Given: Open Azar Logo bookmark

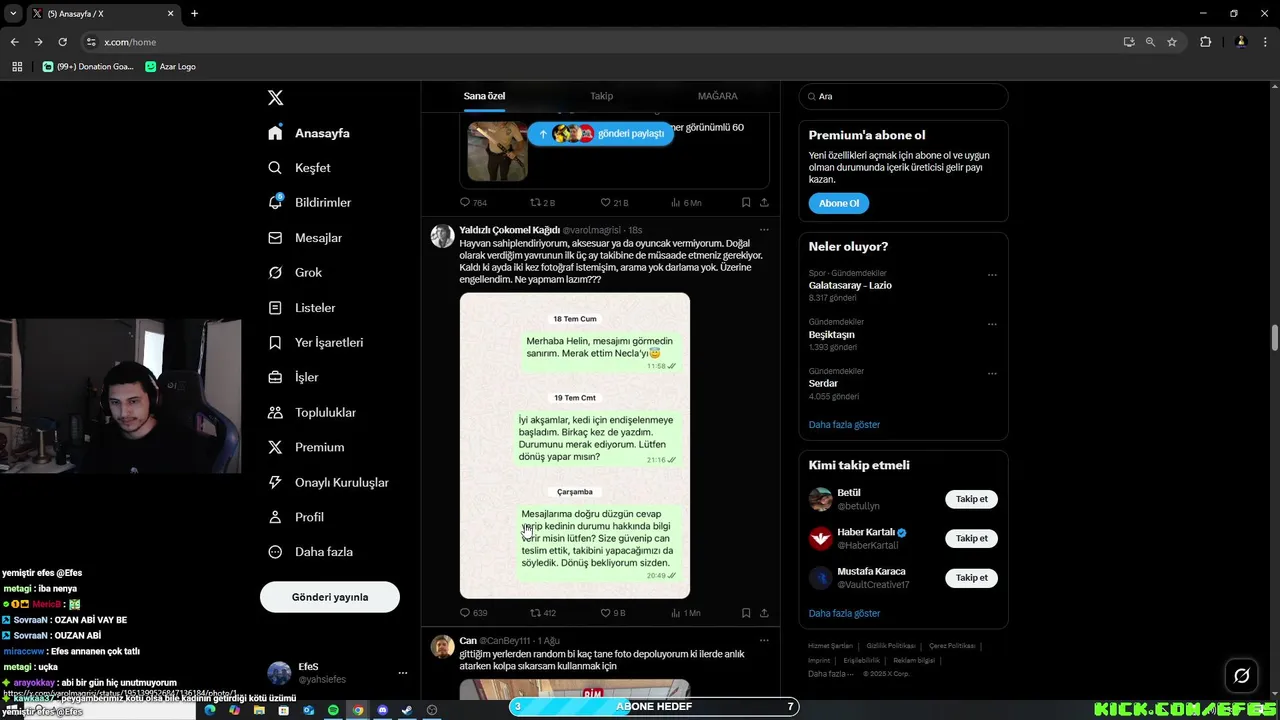Looking at the screenshot, I should [170, 67].
